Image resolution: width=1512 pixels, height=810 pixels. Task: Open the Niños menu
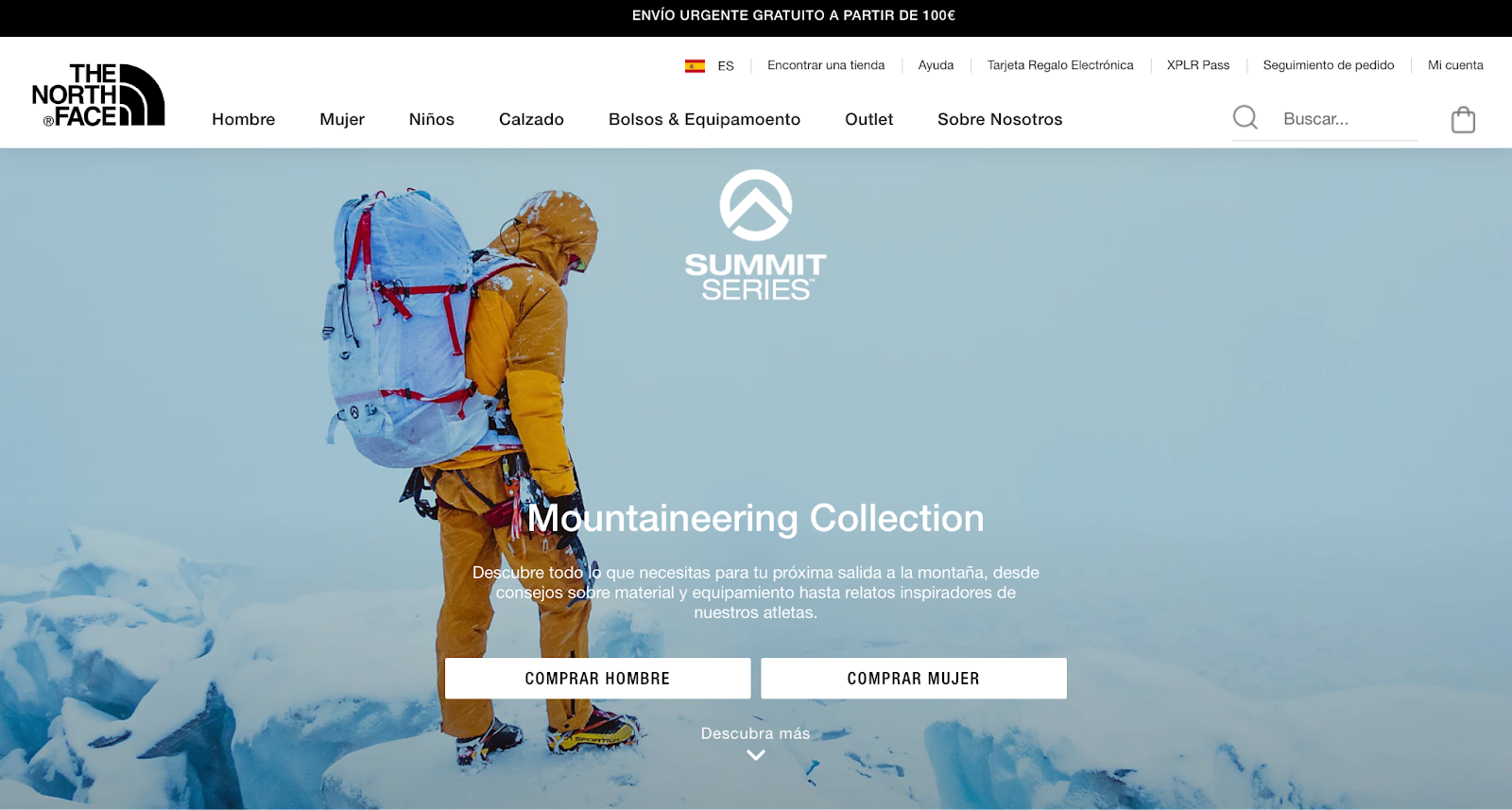pos(432,119)
